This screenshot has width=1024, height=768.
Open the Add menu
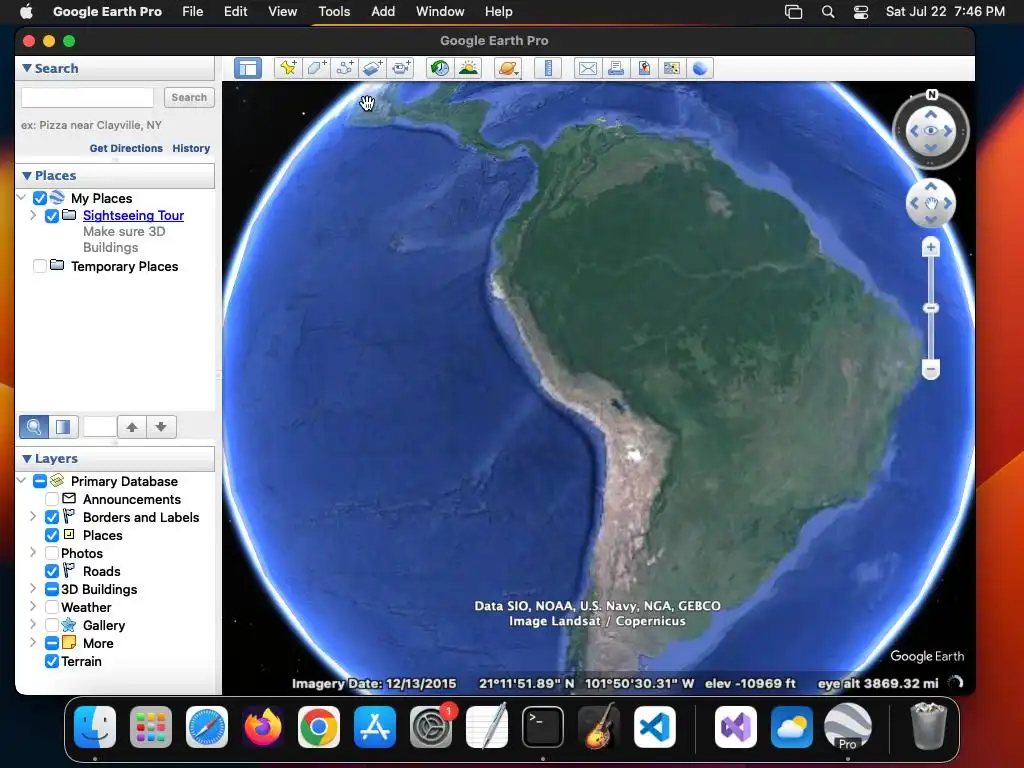click(383, 12)
